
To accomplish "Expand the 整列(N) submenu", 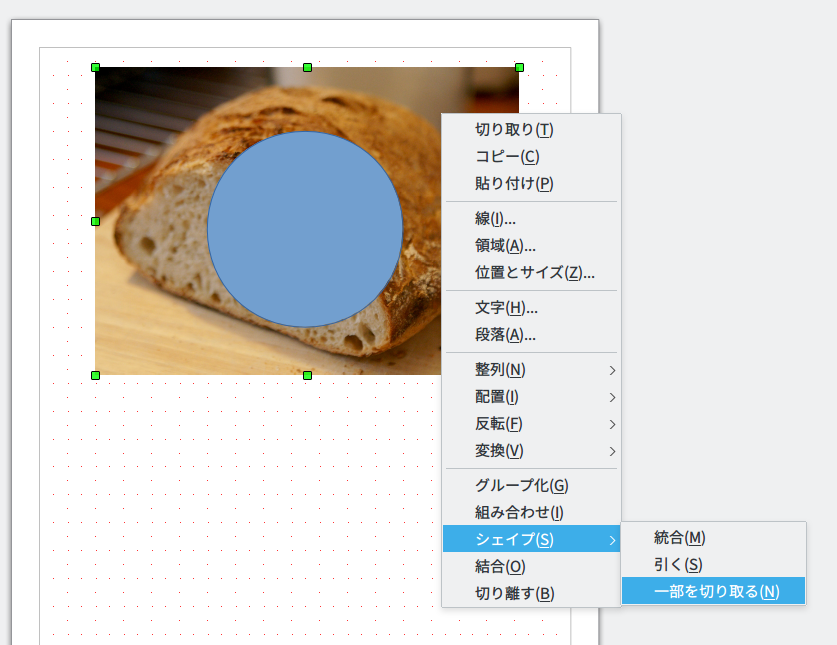I will click(532, 370).
